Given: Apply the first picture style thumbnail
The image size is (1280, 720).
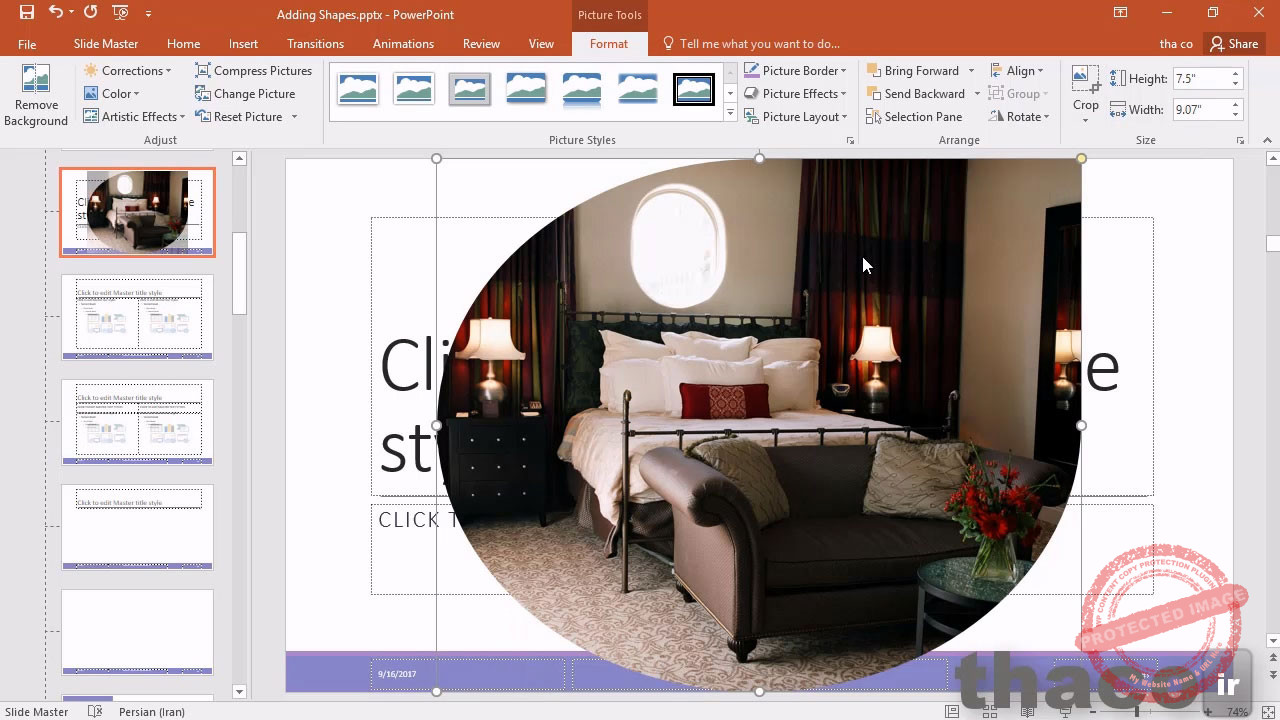Looking at the screenshot, I should pyautogui.click(x=358, y=89).
